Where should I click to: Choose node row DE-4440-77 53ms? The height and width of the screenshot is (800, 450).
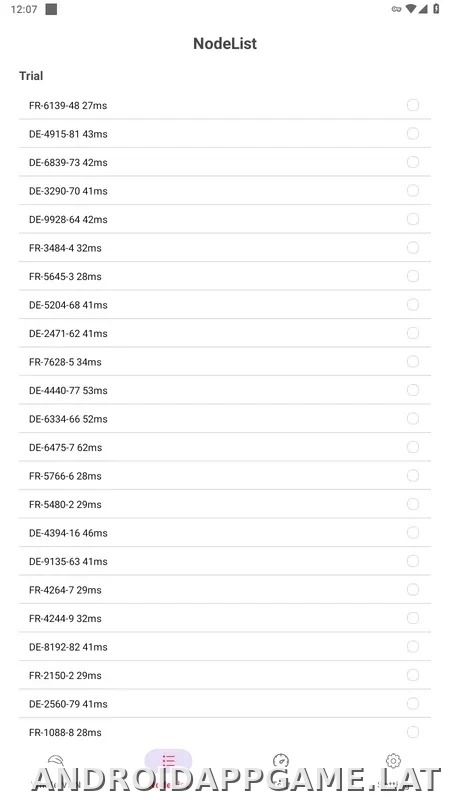tap(224, 390)
